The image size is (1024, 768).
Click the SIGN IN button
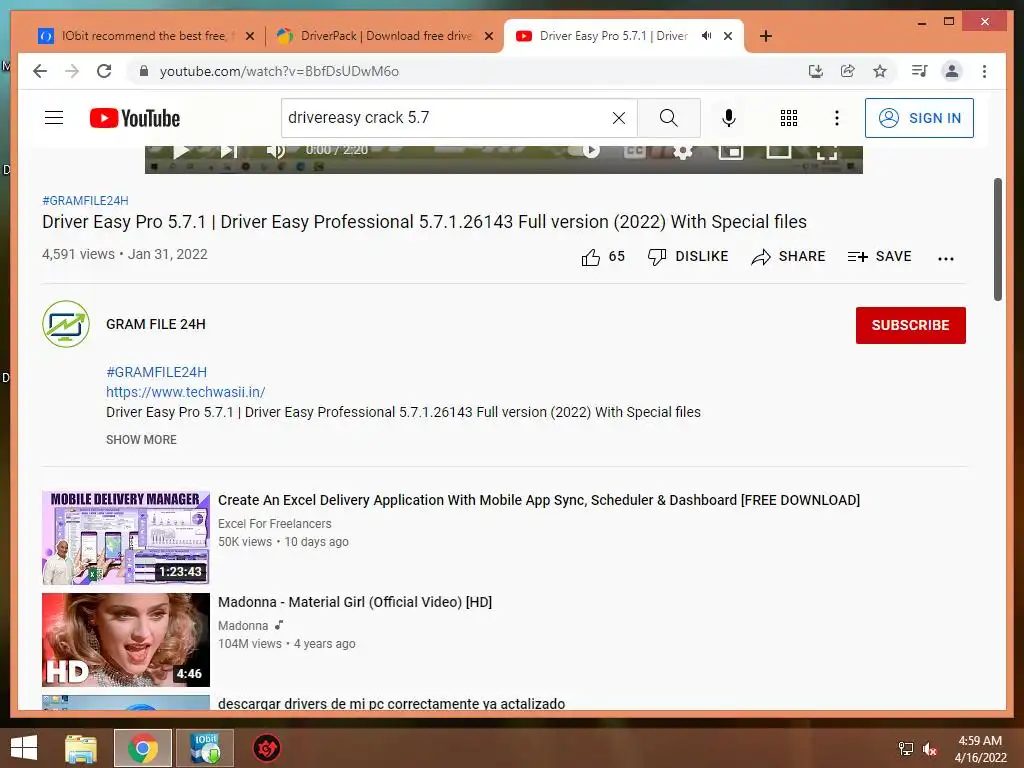pyautogui.click(x=919, y=118)
